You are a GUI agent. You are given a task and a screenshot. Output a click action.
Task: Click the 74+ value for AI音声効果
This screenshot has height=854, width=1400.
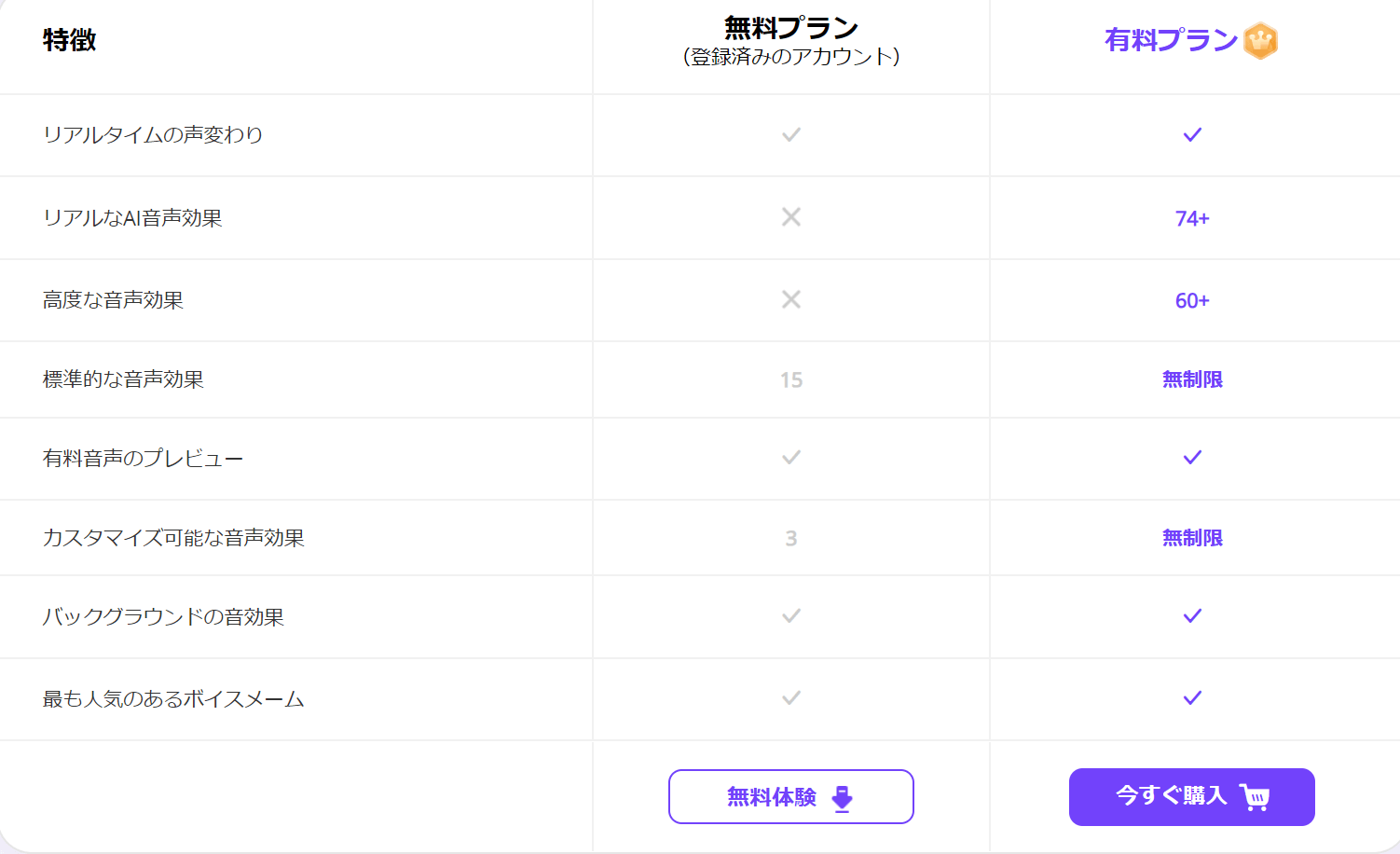tap(1192, 218)
